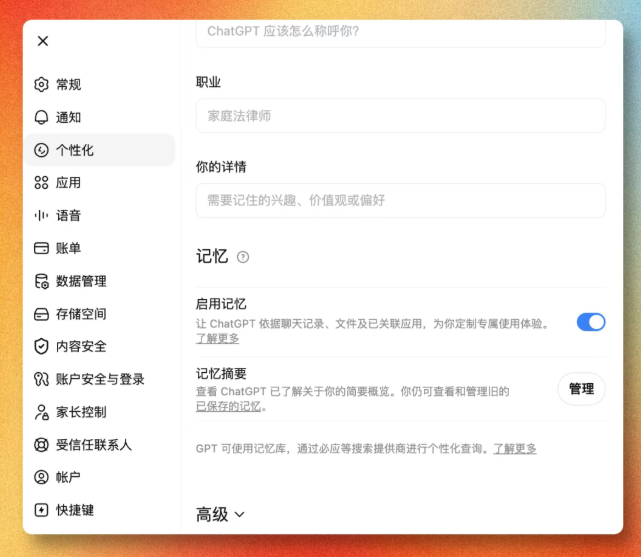Open the 帐户 section
The height and width of the screenshot is (557, 641).
coord(99,477)
